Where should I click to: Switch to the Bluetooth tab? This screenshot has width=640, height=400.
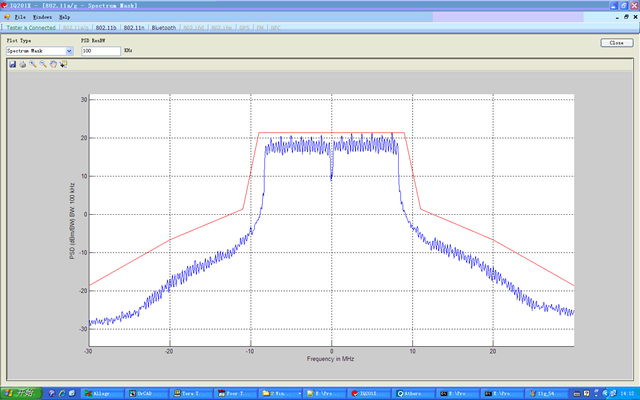(164, 28)
